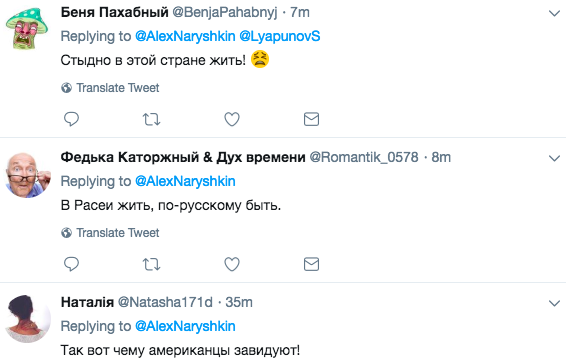566x363 pixels.
Task: Retweet Беня Пахабный's tweet
Action: [151, 119]
